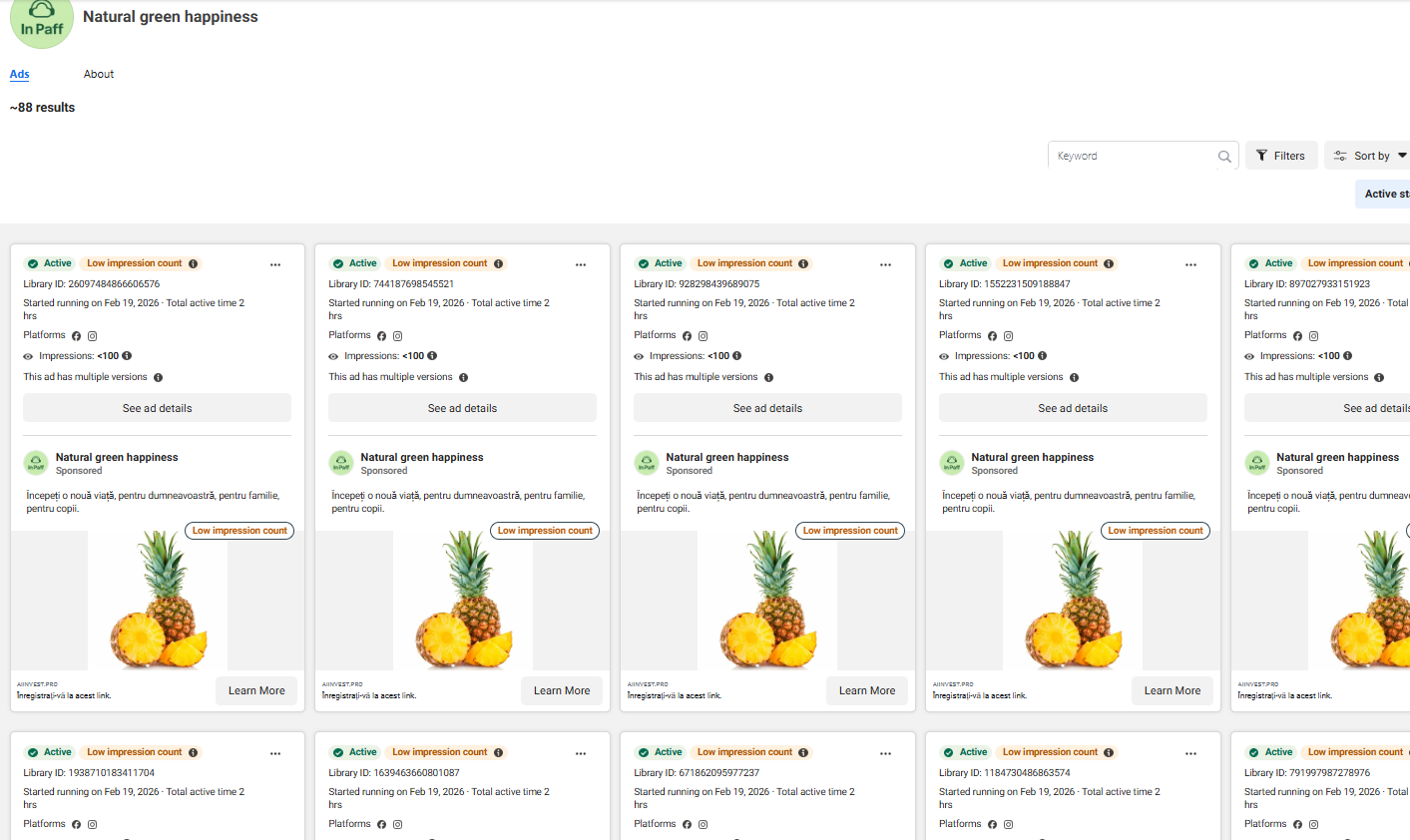The height and width of the screenshot is (840, 1410).
Task: Click the search magnifier icon in Keyword field
Action: point(1224,157)
